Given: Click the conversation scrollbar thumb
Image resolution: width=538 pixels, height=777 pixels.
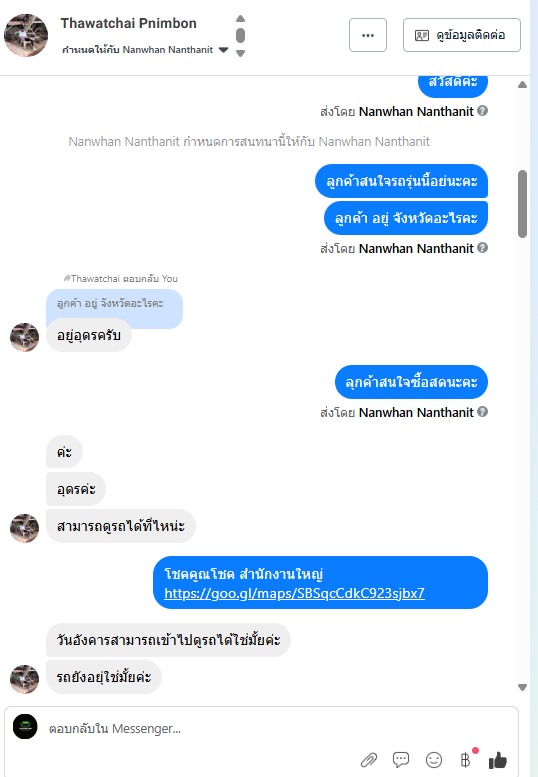Looking at the screenshot, I should (x=522, y=204).
